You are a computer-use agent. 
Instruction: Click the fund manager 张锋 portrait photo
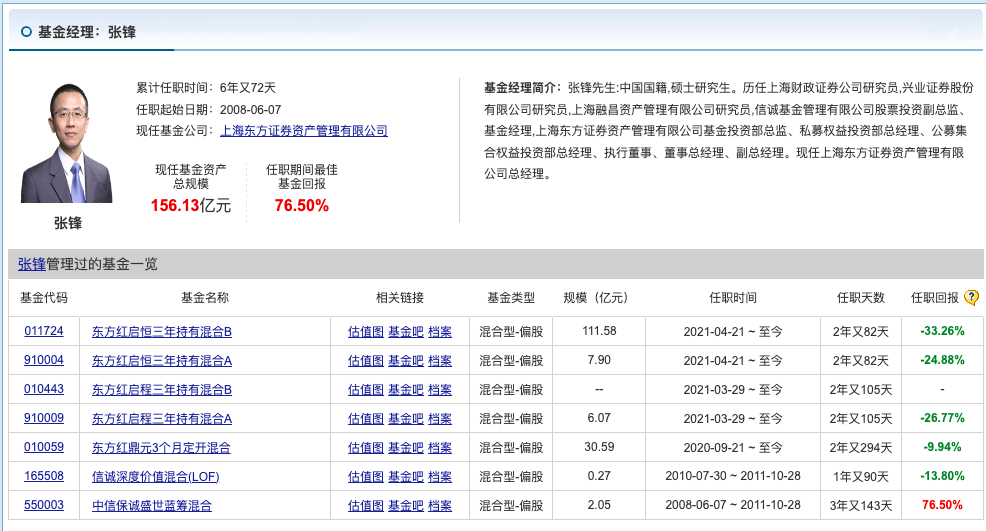pos(68,143)
